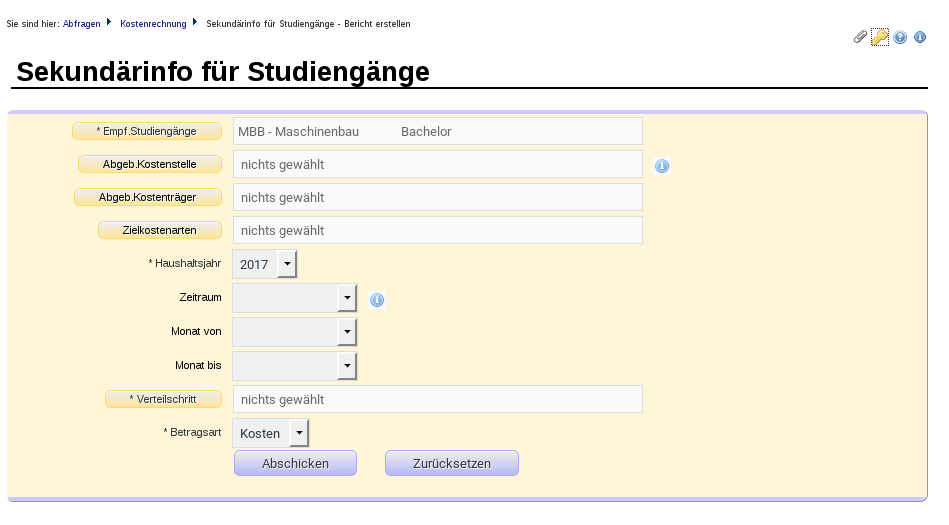949x525 pixels.
Task: Open the Zielkostenarten selection button
Action: point(160,230)
